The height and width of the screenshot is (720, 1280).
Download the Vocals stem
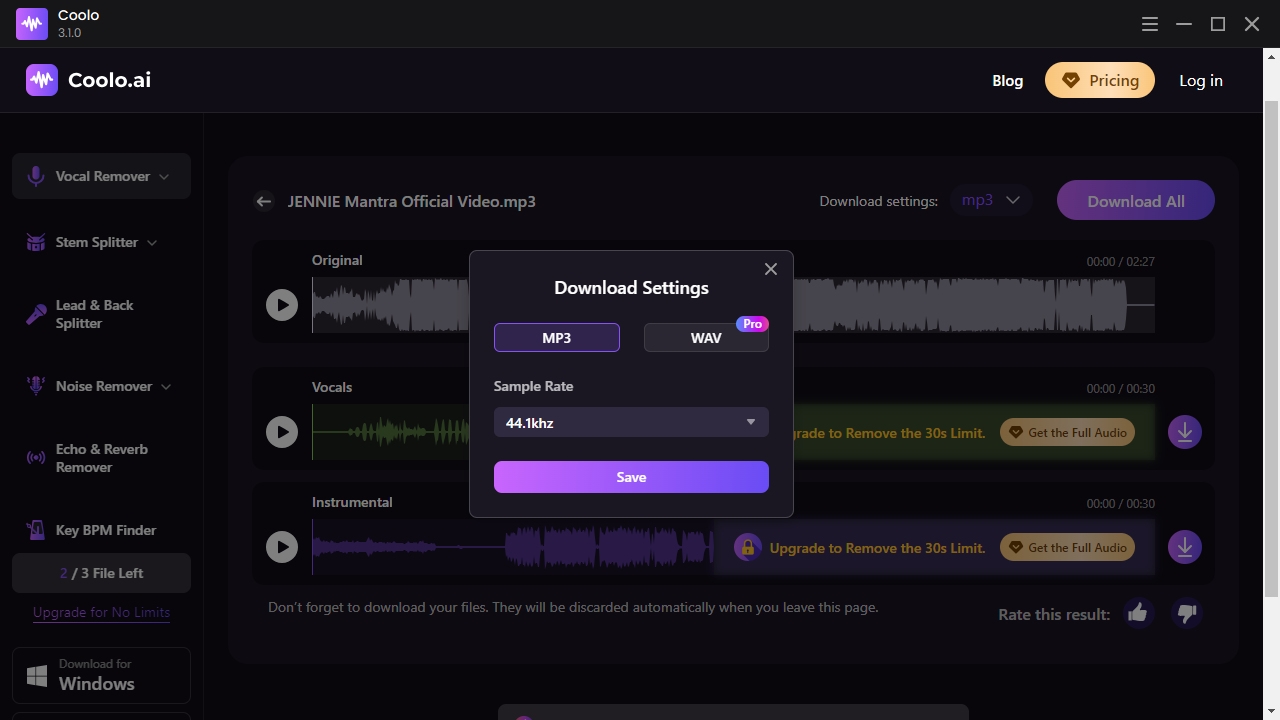tap(1184, 432)
